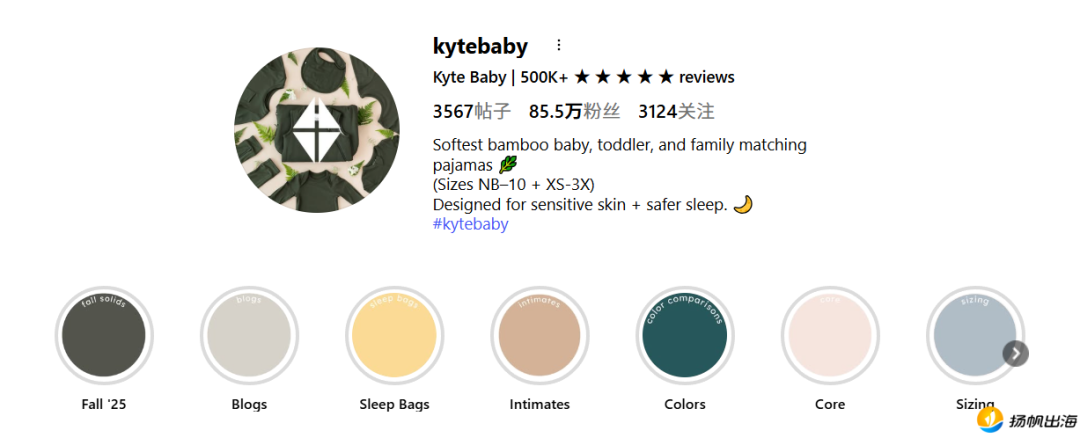Open the three-dot options menu beside kytebaby
This screenshot has width=1080, height=438.
(559, 45)
